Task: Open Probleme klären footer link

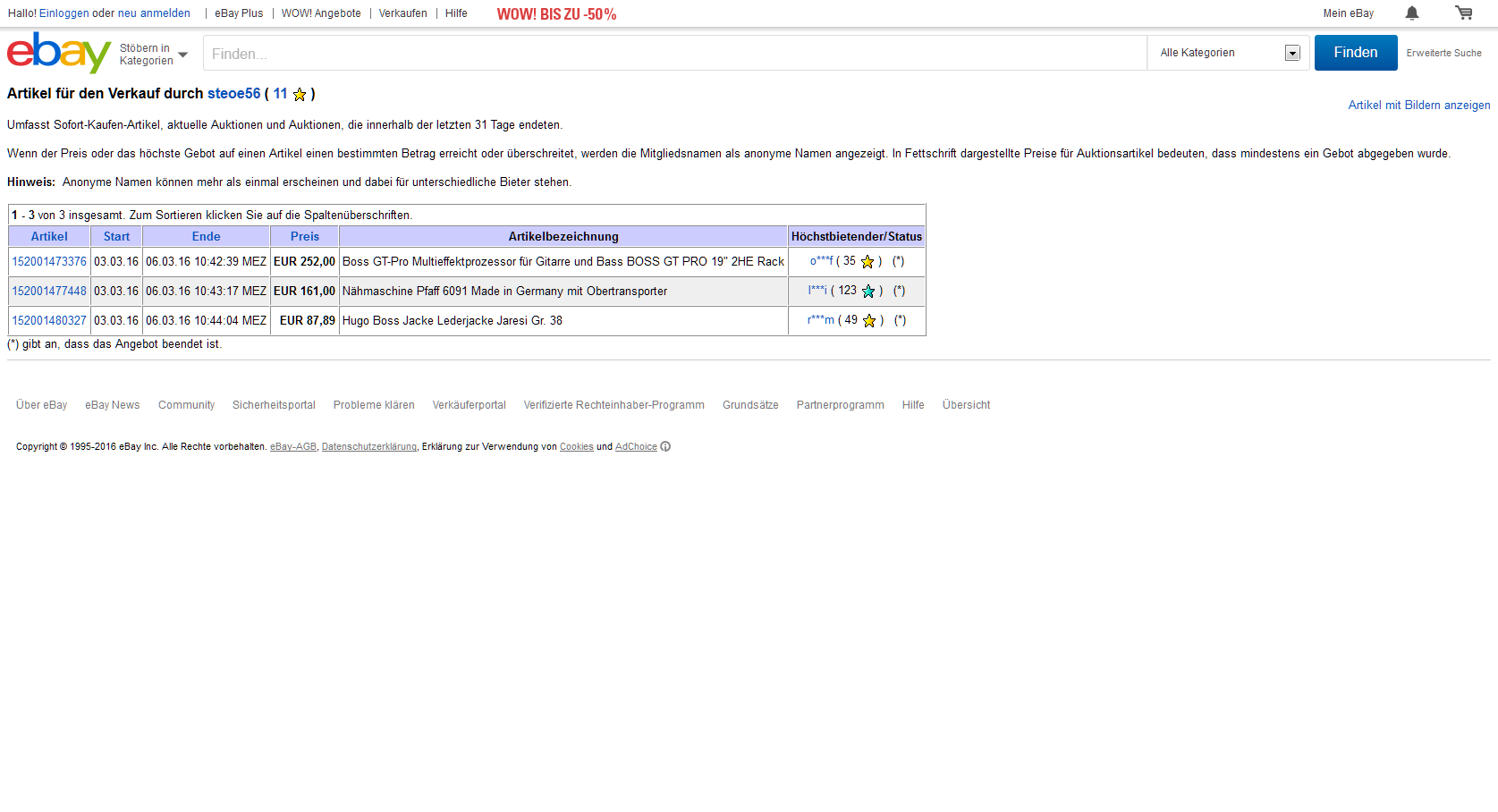Action: pos(374,405)
